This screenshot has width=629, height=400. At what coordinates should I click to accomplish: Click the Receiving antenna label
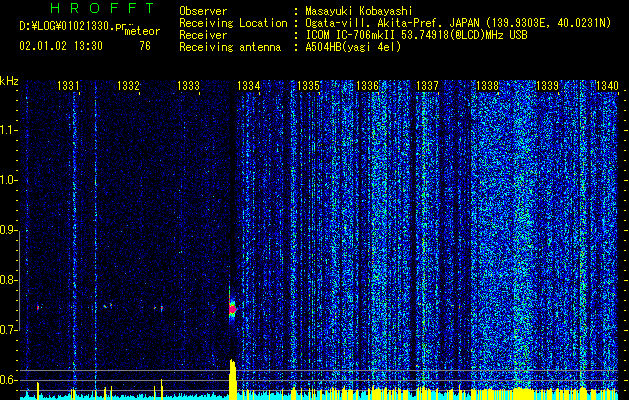[230, 47]
